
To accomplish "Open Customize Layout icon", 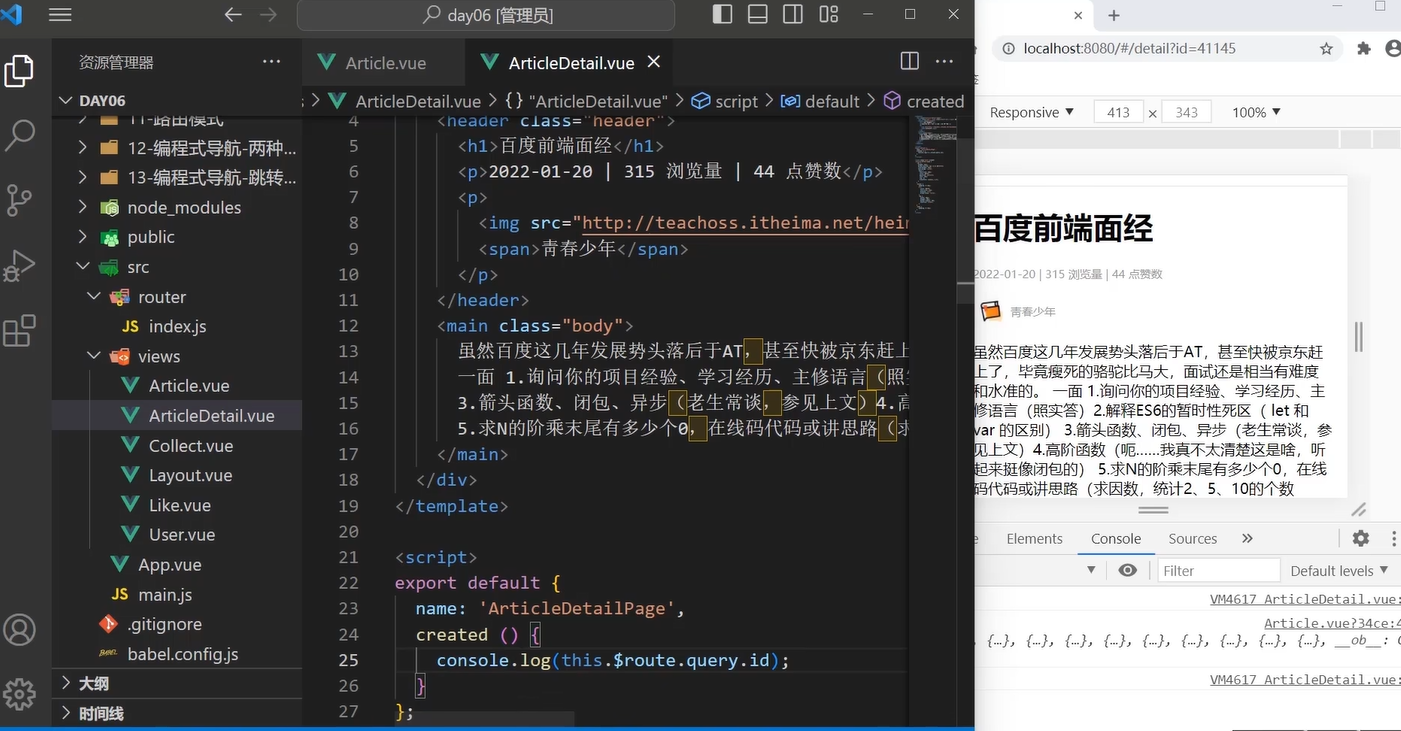I will [x=829, y=14].
